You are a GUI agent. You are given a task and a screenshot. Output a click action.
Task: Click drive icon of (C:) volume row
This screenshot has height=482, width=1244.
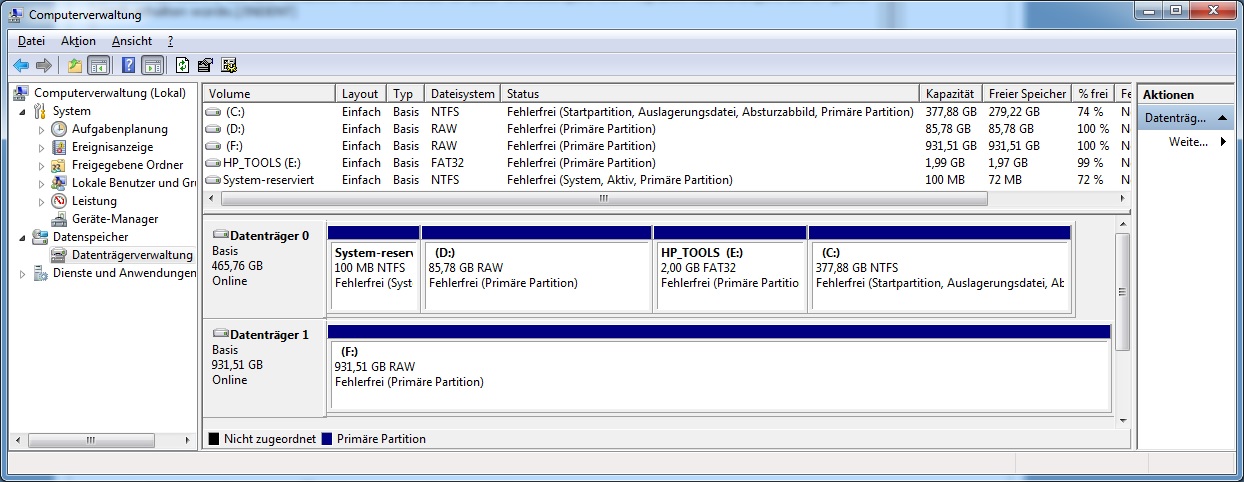click(214, 112)
